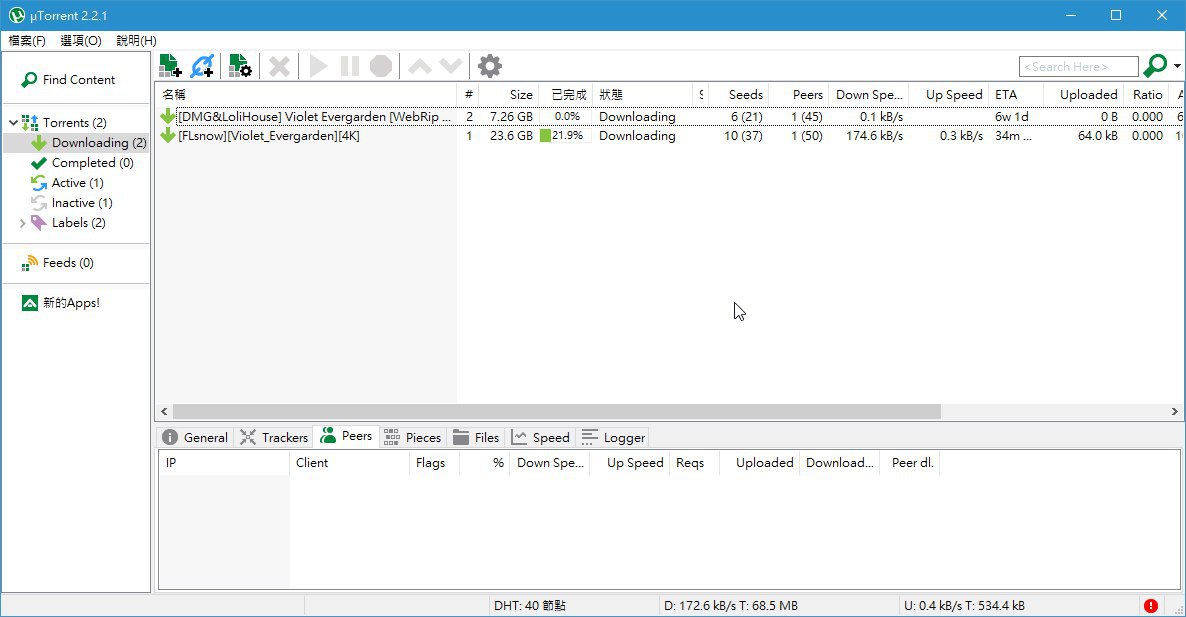1186x617 pixels.
Task: Click the Move Up Queue arrow
Action: coord(420,67)
